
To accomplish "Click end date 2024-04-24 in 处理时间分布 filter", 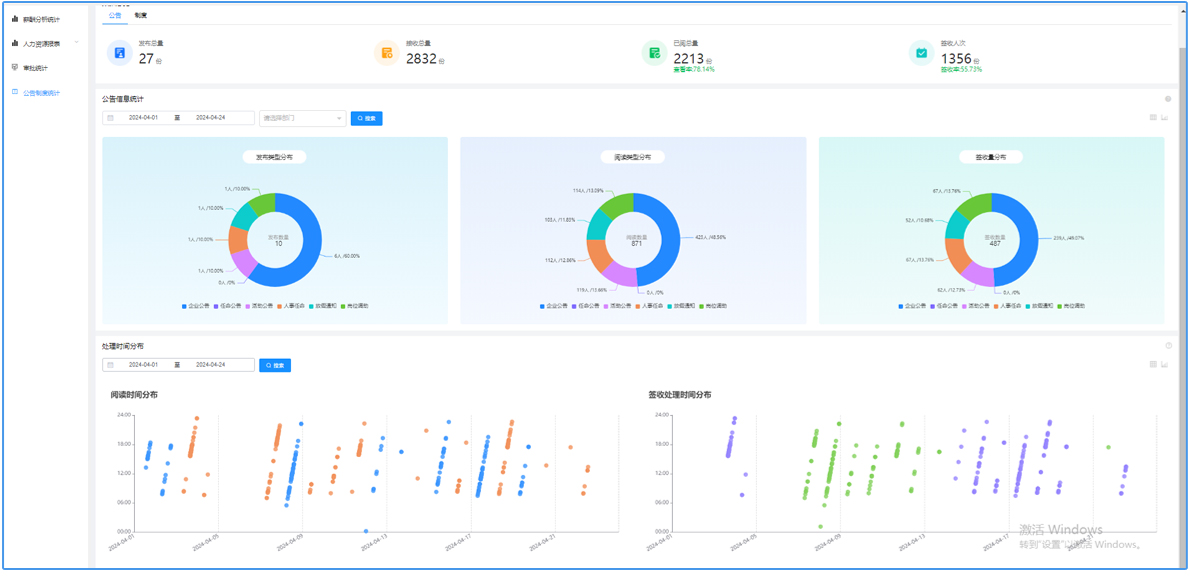I will 209,365.
